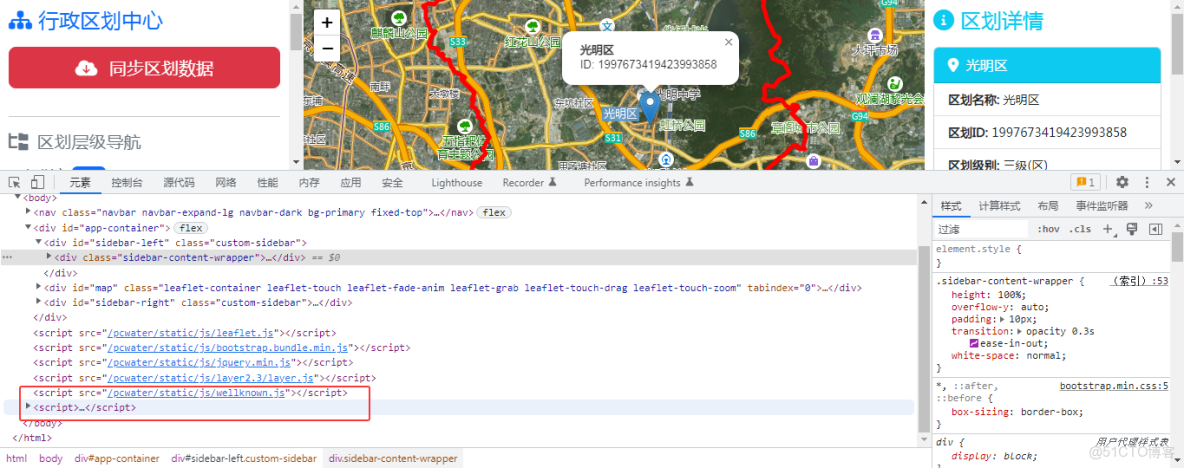This screenshot has width=1184, height=468.
Task: Show more styles pane tabs chevron
Action: pos(1149,206)
